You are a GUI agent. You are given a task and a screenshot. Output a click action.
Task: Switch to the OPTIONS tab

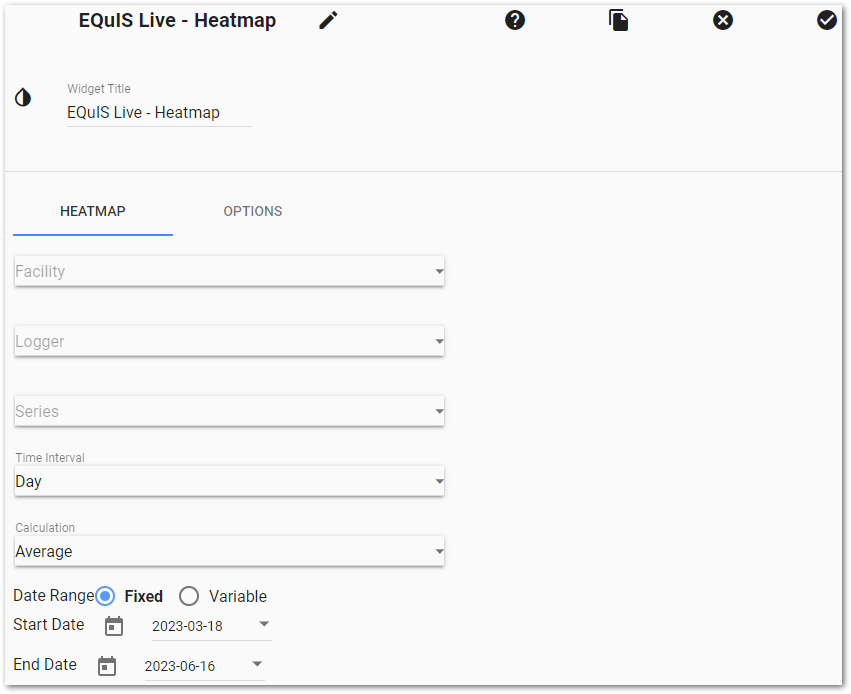[x=252, y=211]
